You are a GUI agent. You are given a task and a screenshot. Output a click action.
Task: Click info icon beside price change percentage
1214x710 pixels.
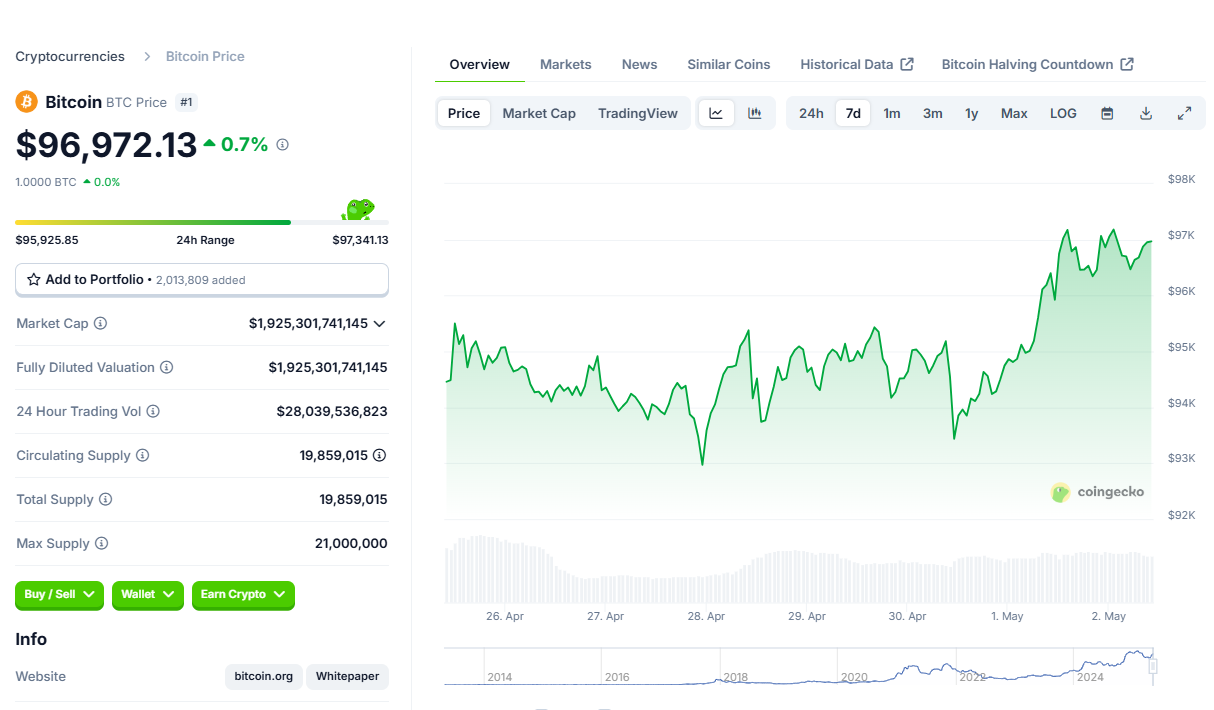(282, 145)
